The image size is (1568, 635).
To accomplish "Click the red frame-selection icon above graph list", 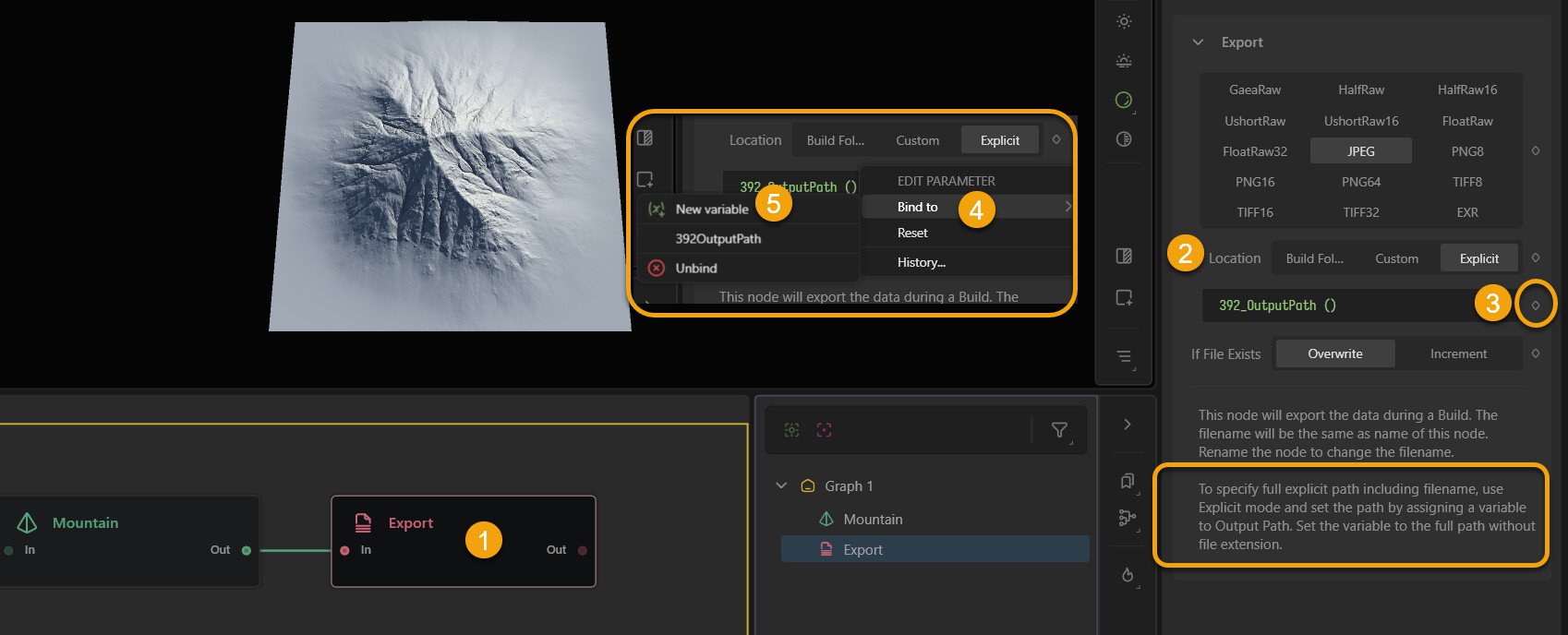I will tap(824, 430).
